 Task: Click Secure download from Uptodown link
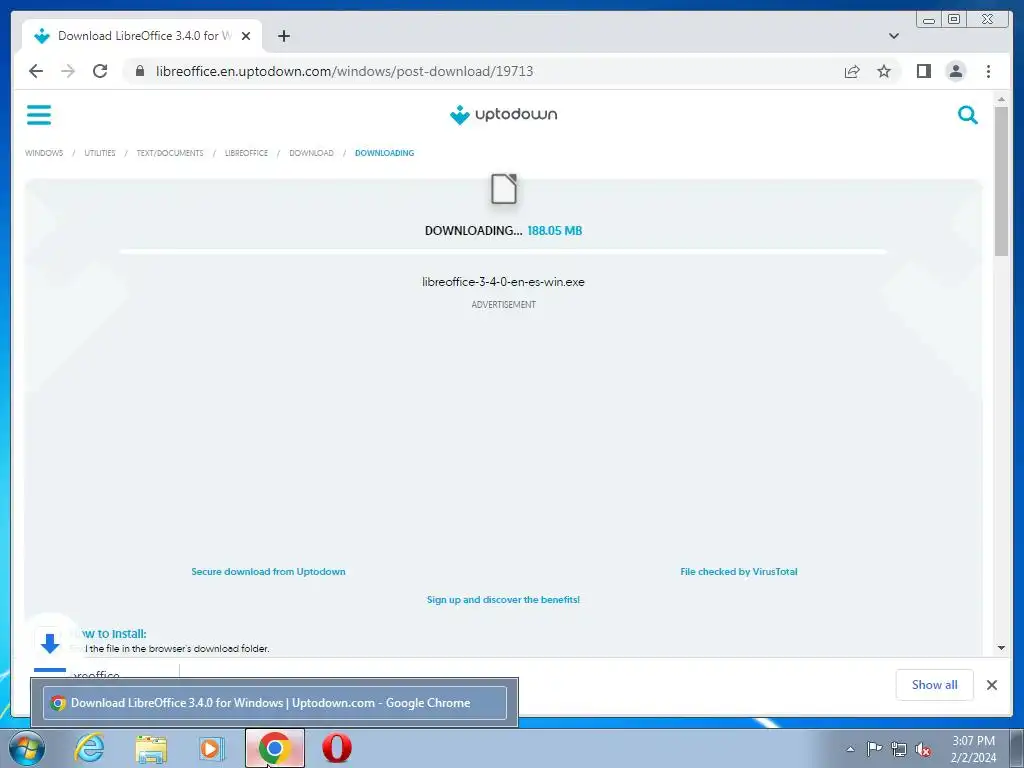tap(268, 571)
